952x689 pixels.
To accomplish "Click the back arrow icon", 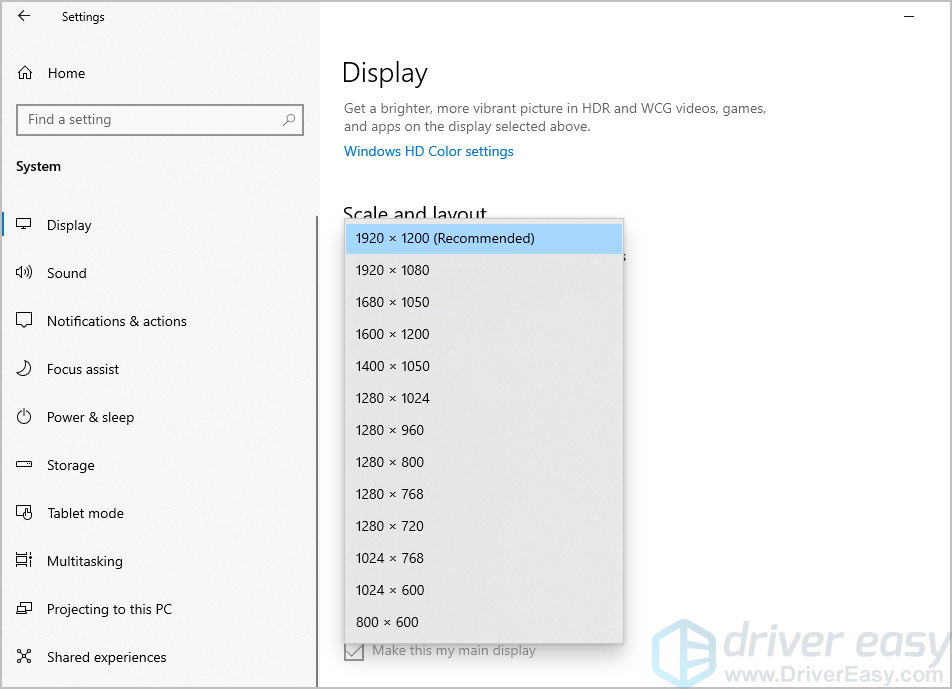I will [x=24, y=16].
